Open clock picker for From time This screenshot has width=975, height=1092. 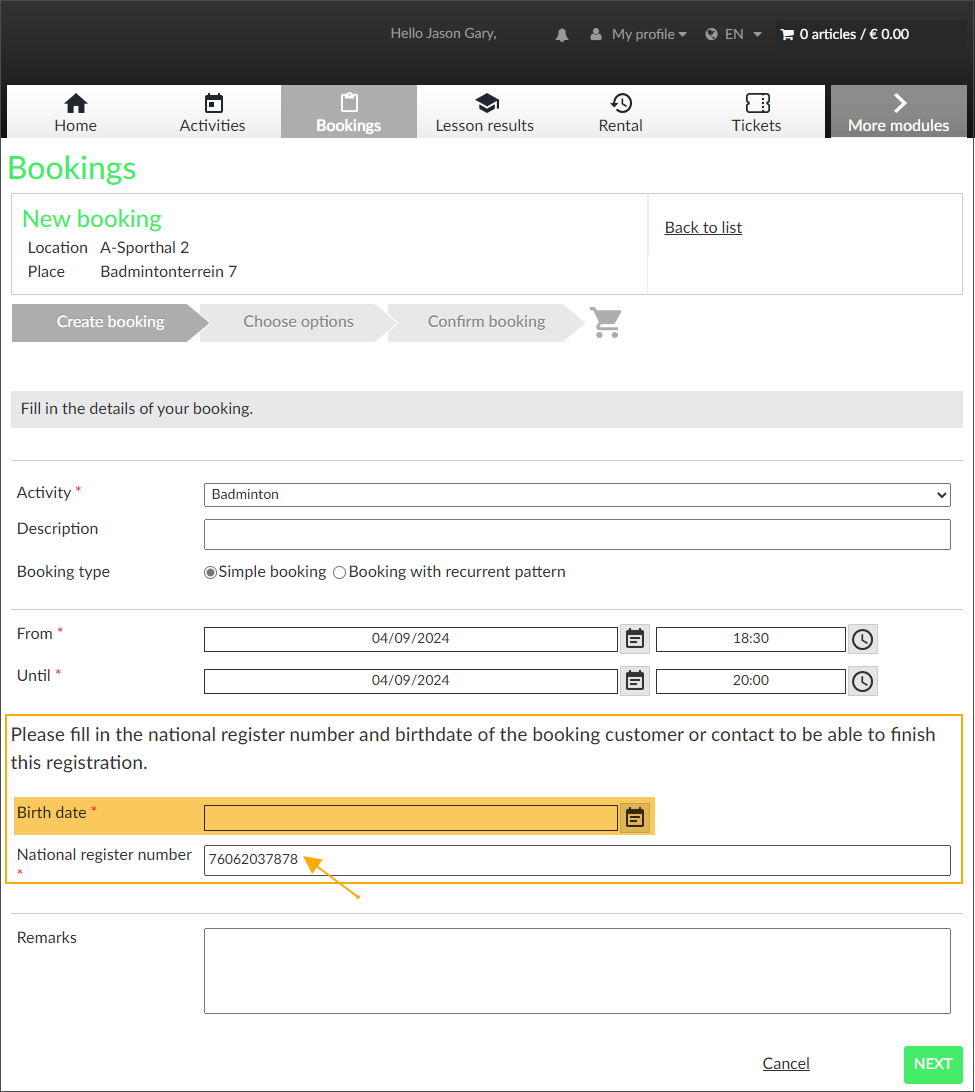[862, 640]
